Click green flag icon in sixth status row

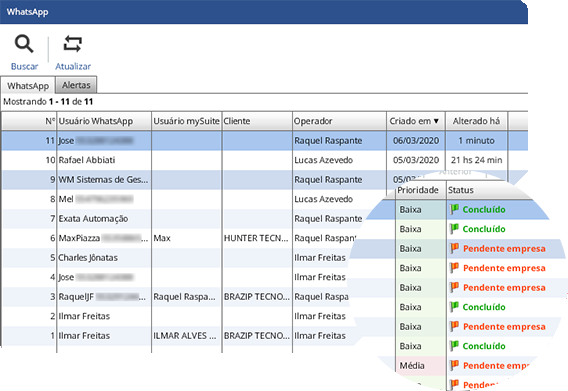point(454,307)
